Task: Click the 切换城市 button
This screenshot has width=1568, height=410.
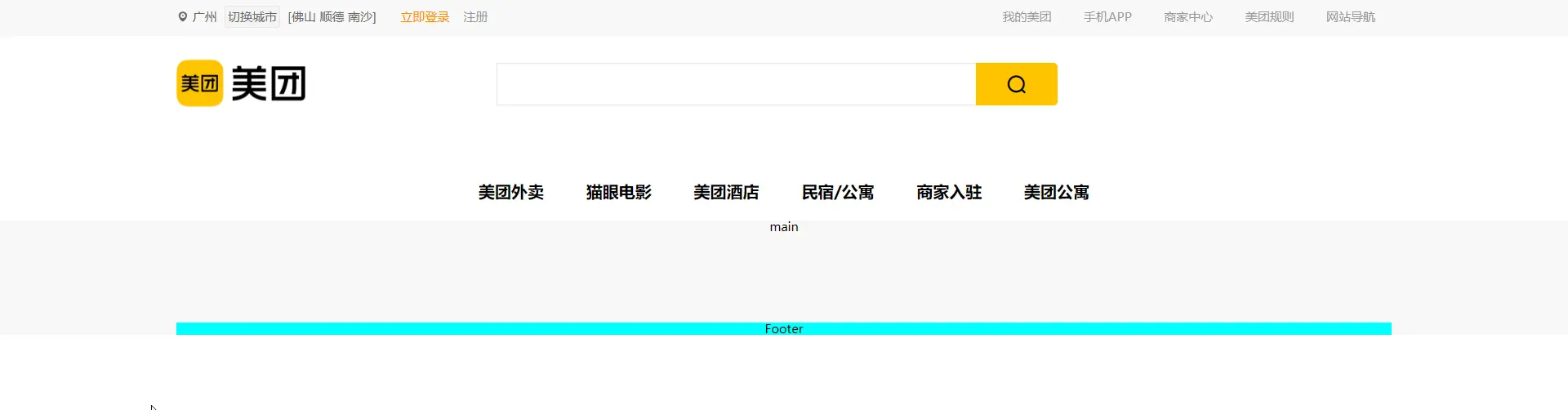Action: (x=252, y=17)
